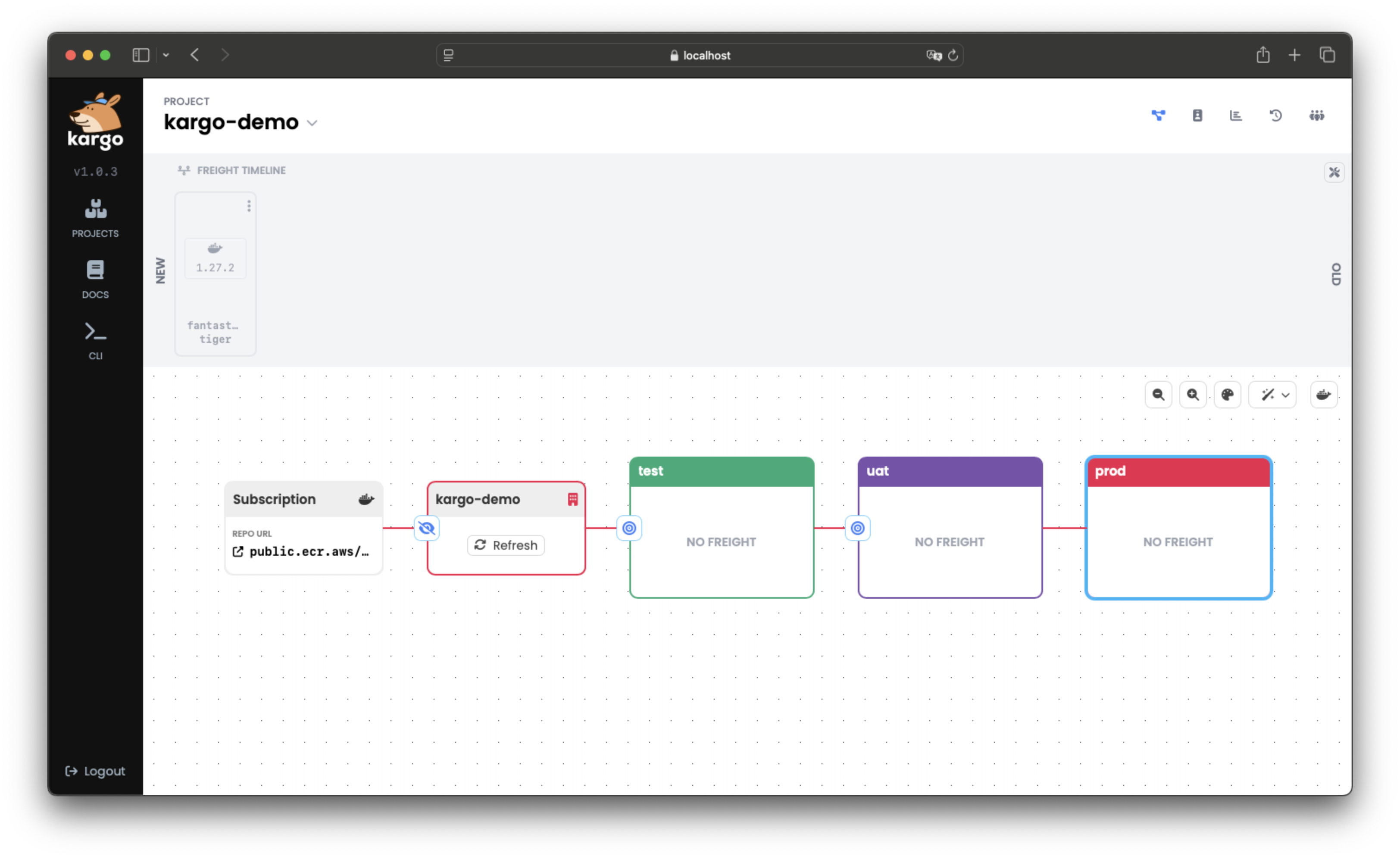Click the Refresh button on kargo-demo warehouse
This screenshot has height=859, width=1400.
click(505, 545)
